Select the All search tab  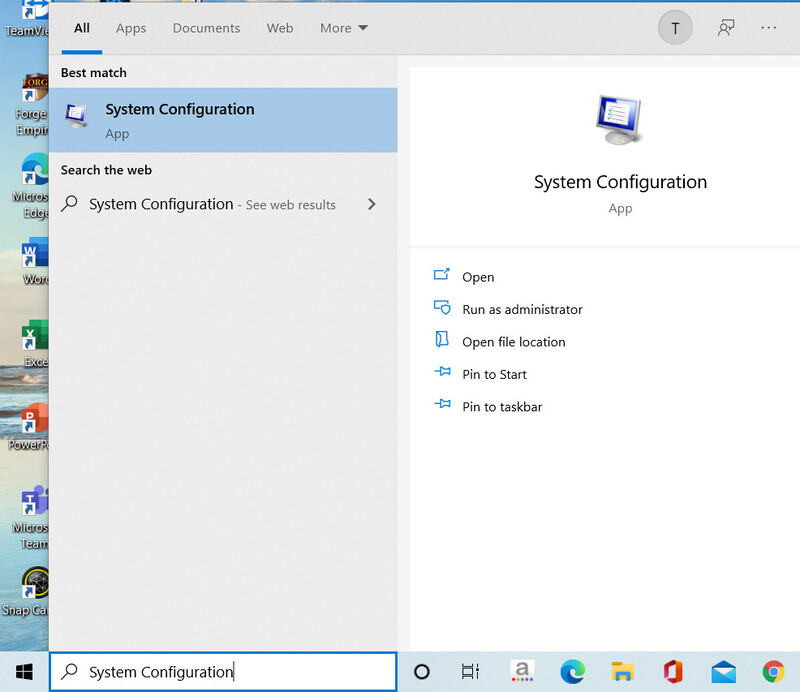pos(82,28)
